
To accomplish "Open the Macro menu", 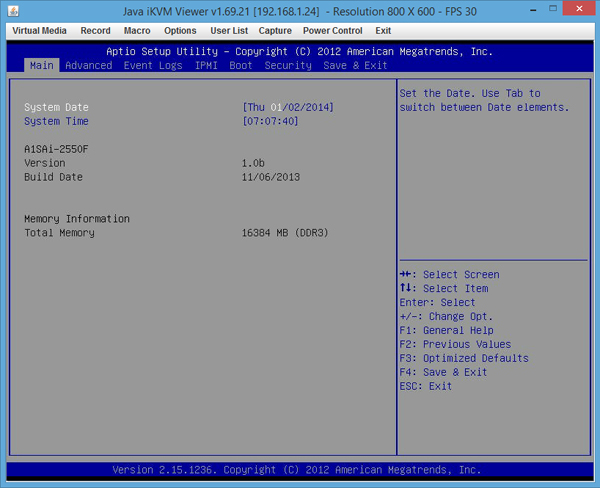I will tap(137, 31).
